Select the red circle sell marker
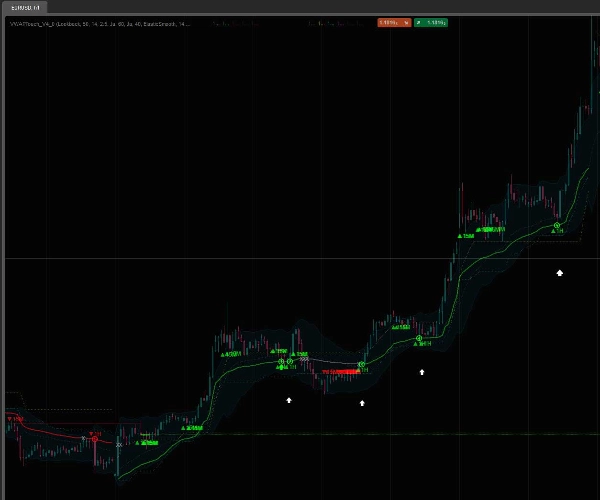 95,440
